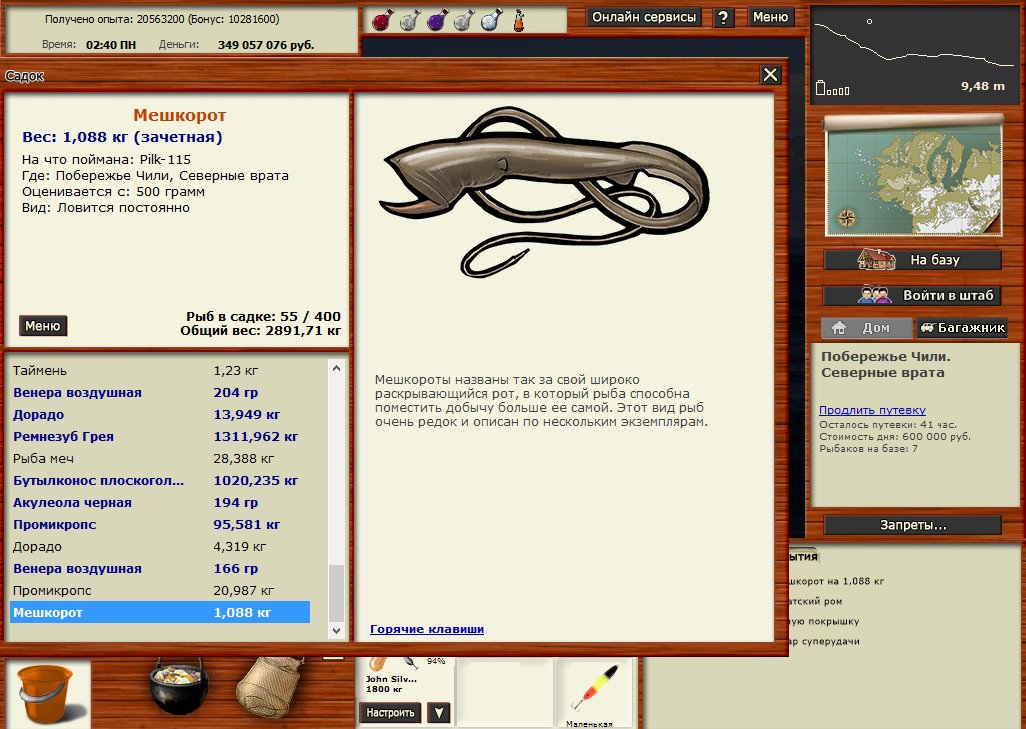Open the region map thumbnail

pos(913,177)
